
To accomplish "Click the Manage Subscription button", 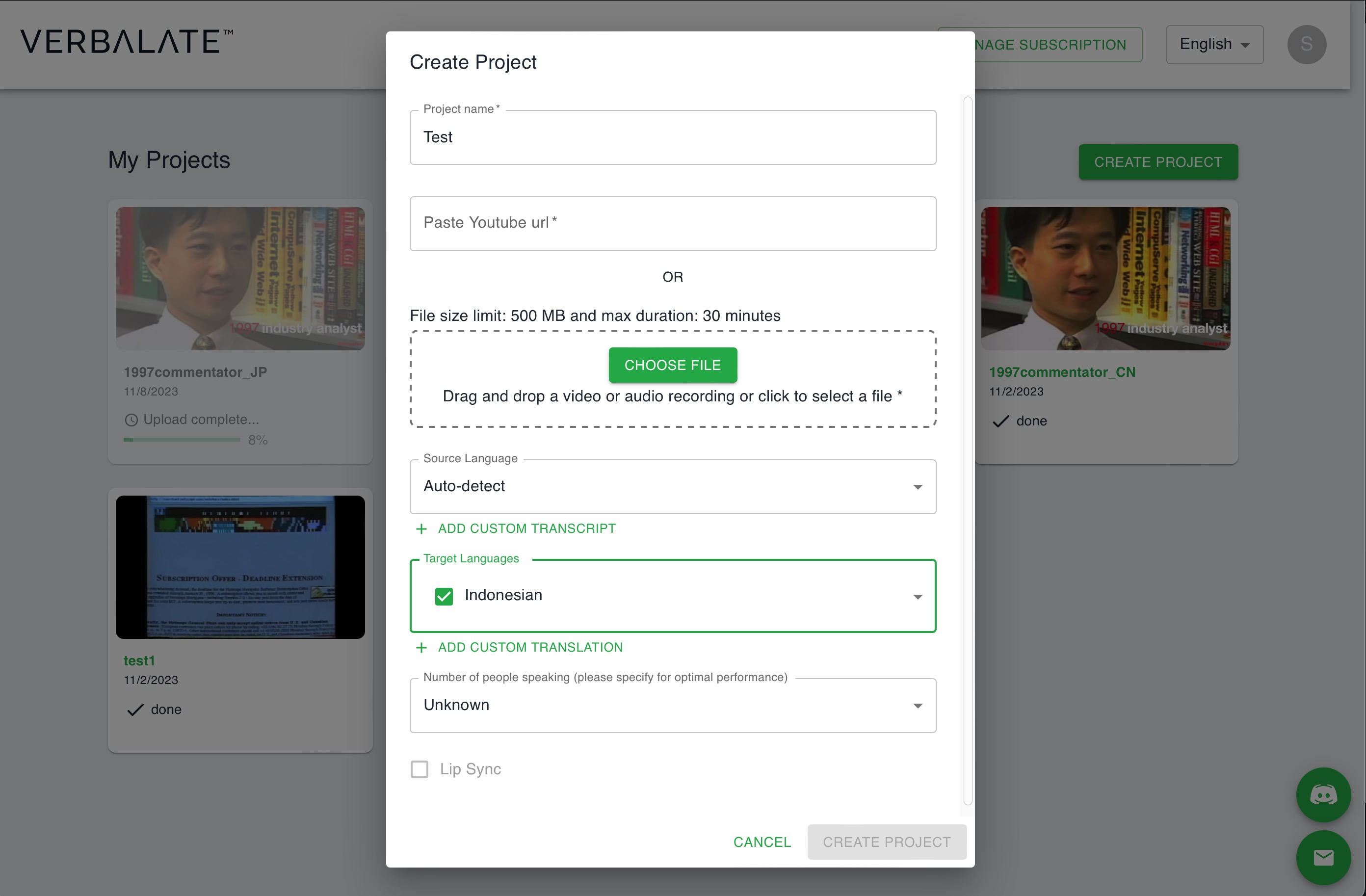I will pos(1057,44).
